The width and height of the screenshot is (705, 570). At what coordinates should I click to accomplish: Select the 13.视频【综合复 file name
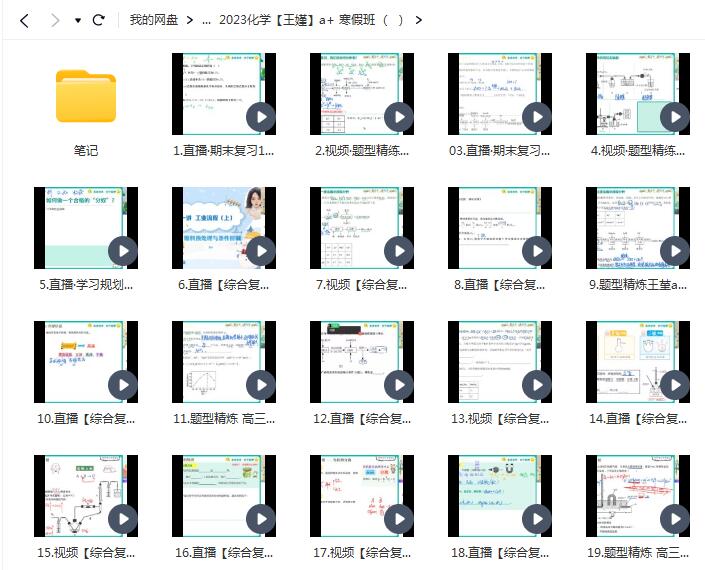(500, 418)
